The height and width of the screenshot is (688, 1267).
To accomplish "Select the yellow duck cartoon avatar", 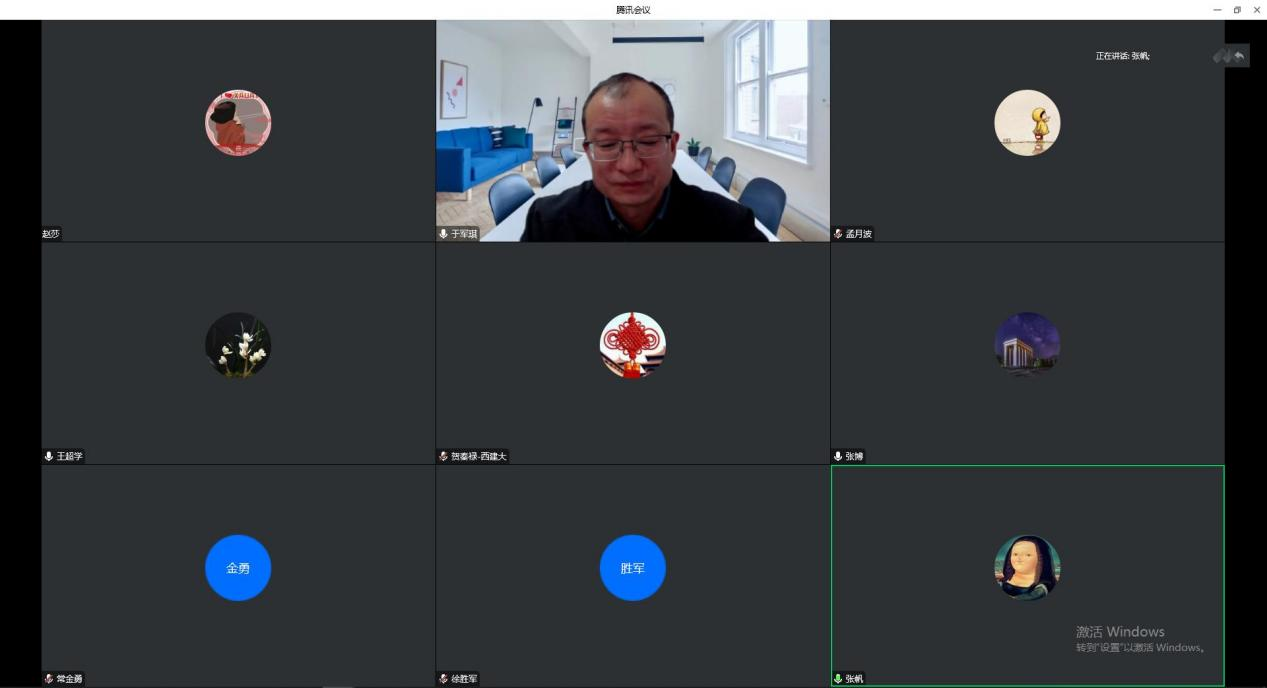I will 1027,123.
